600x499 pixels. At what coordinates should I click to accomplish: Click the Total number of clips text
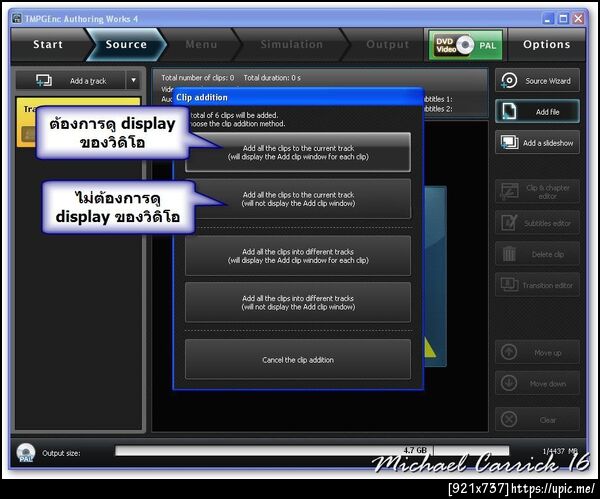[x=197, y=78]
